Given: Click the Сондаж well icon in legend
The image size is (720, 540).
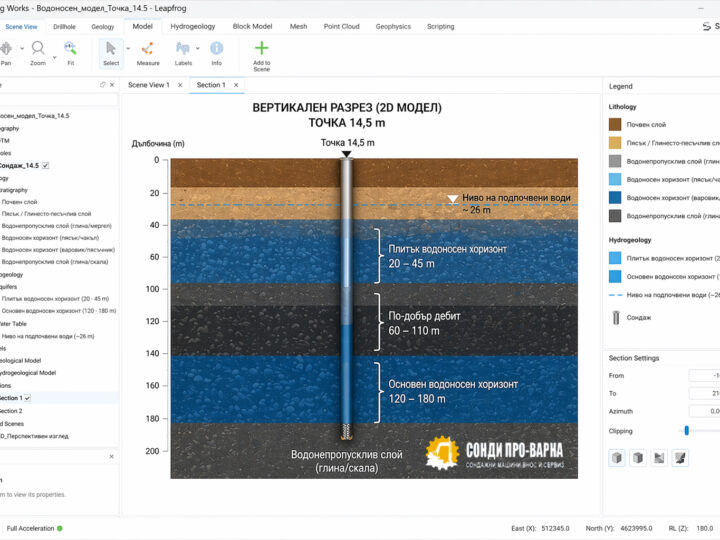Looking at the screenshot, I should tap(616, 318).
